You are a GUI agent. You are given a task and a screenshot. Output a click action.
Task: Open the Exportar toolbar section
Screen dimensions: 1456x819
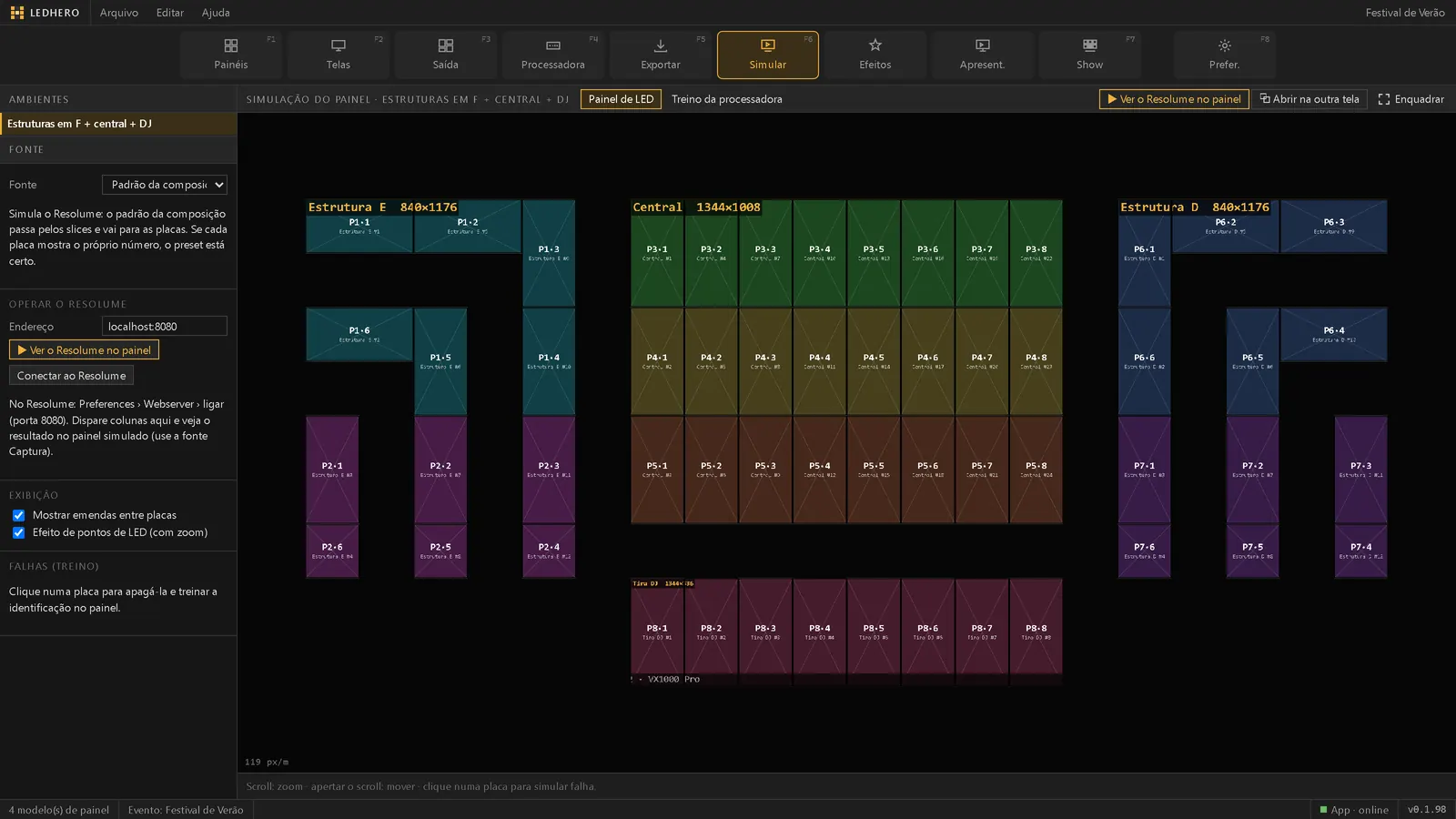tap(661, 55)
